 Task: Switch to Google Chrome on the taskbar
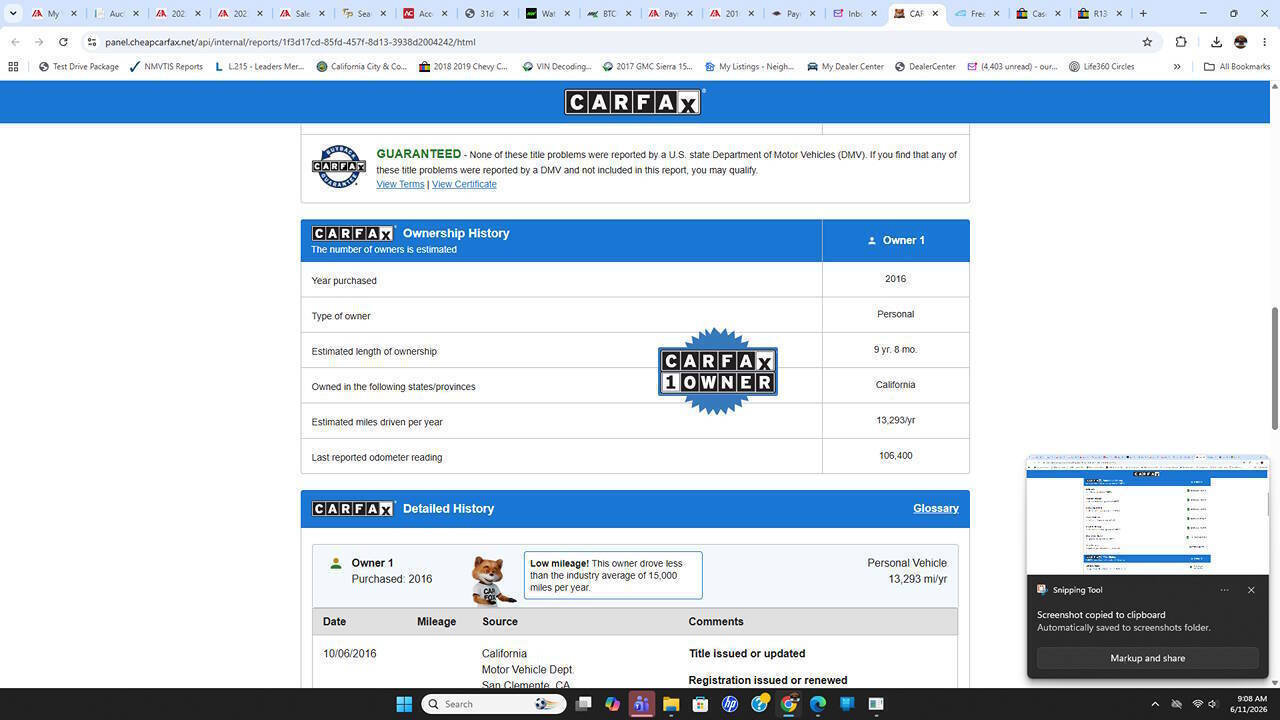pos(789,704)
